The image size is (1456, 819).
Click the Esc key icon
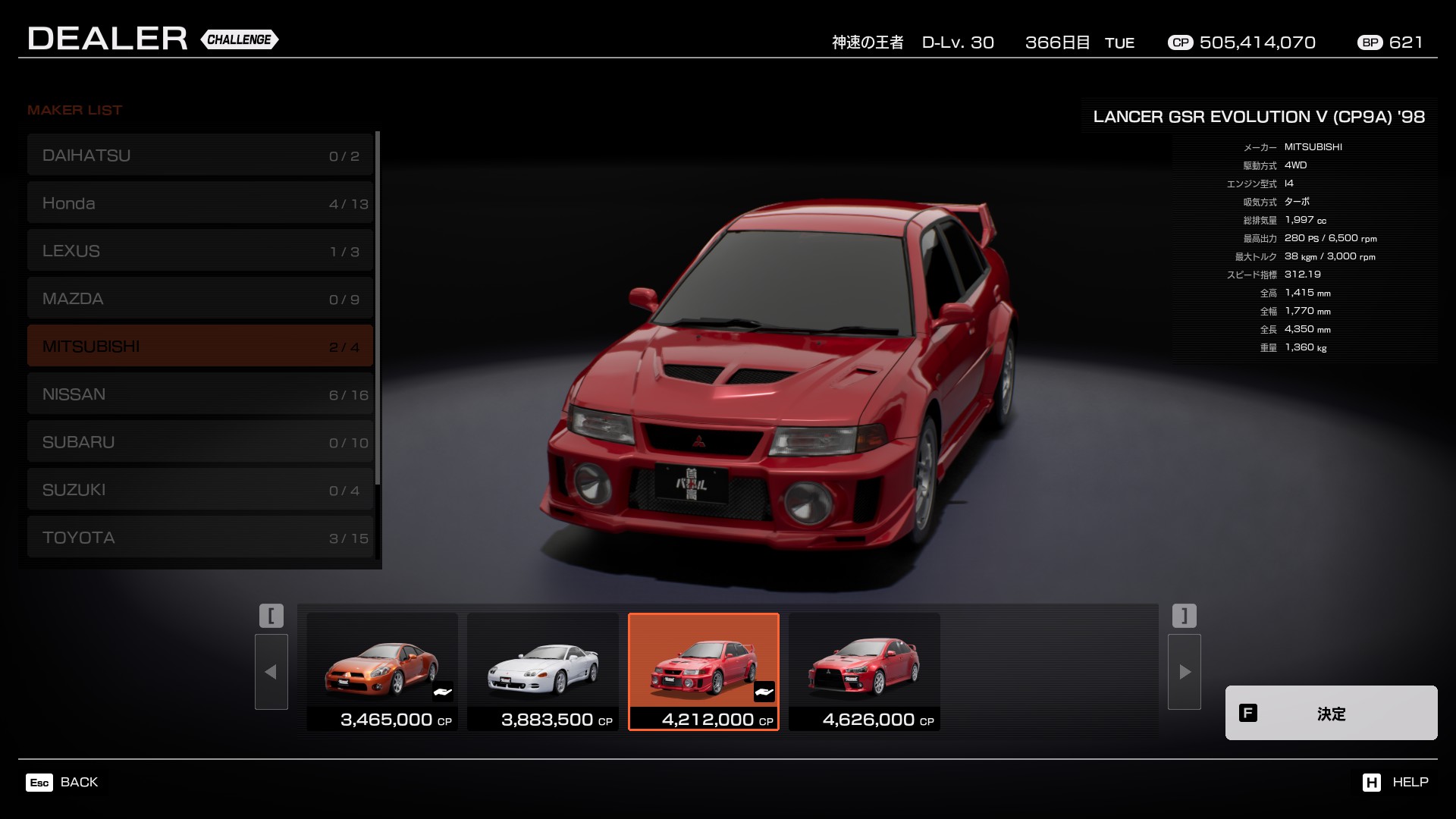tap(39, 783)
